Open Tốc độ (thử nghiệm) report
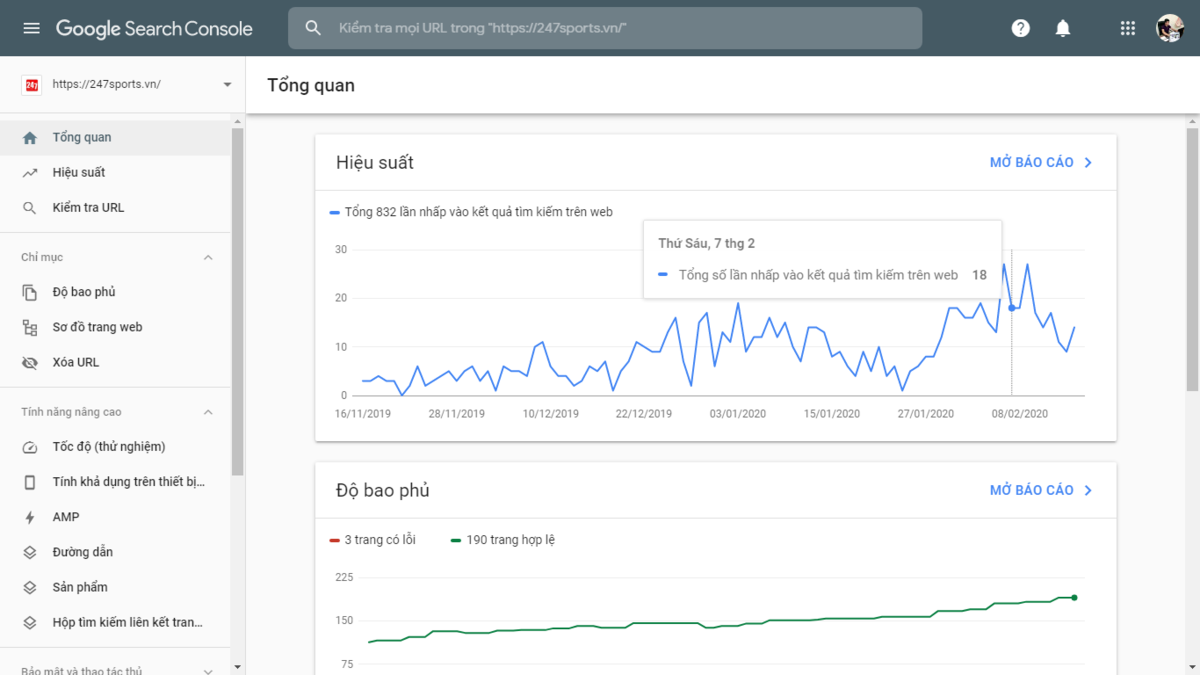The width and height of the screenshot is (1200, 675). (x=115, y=447)
